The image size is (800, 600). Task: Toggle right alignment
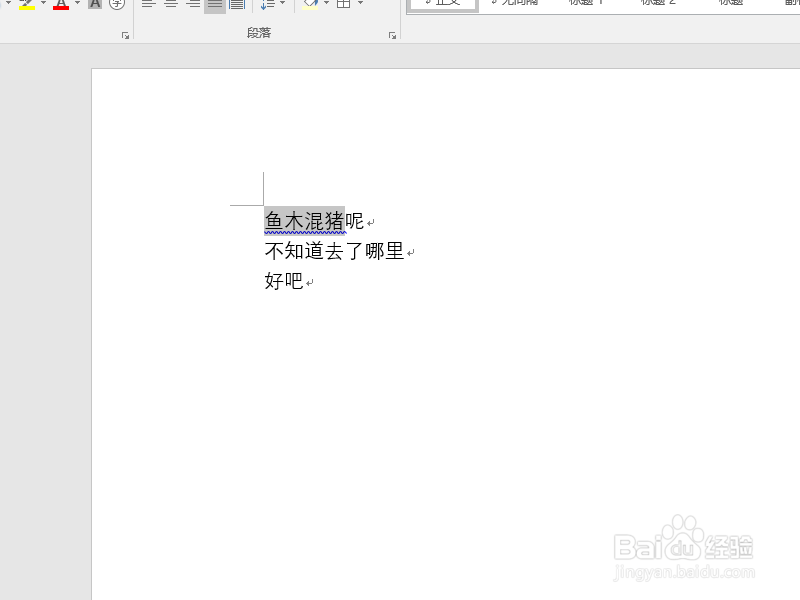192,5
